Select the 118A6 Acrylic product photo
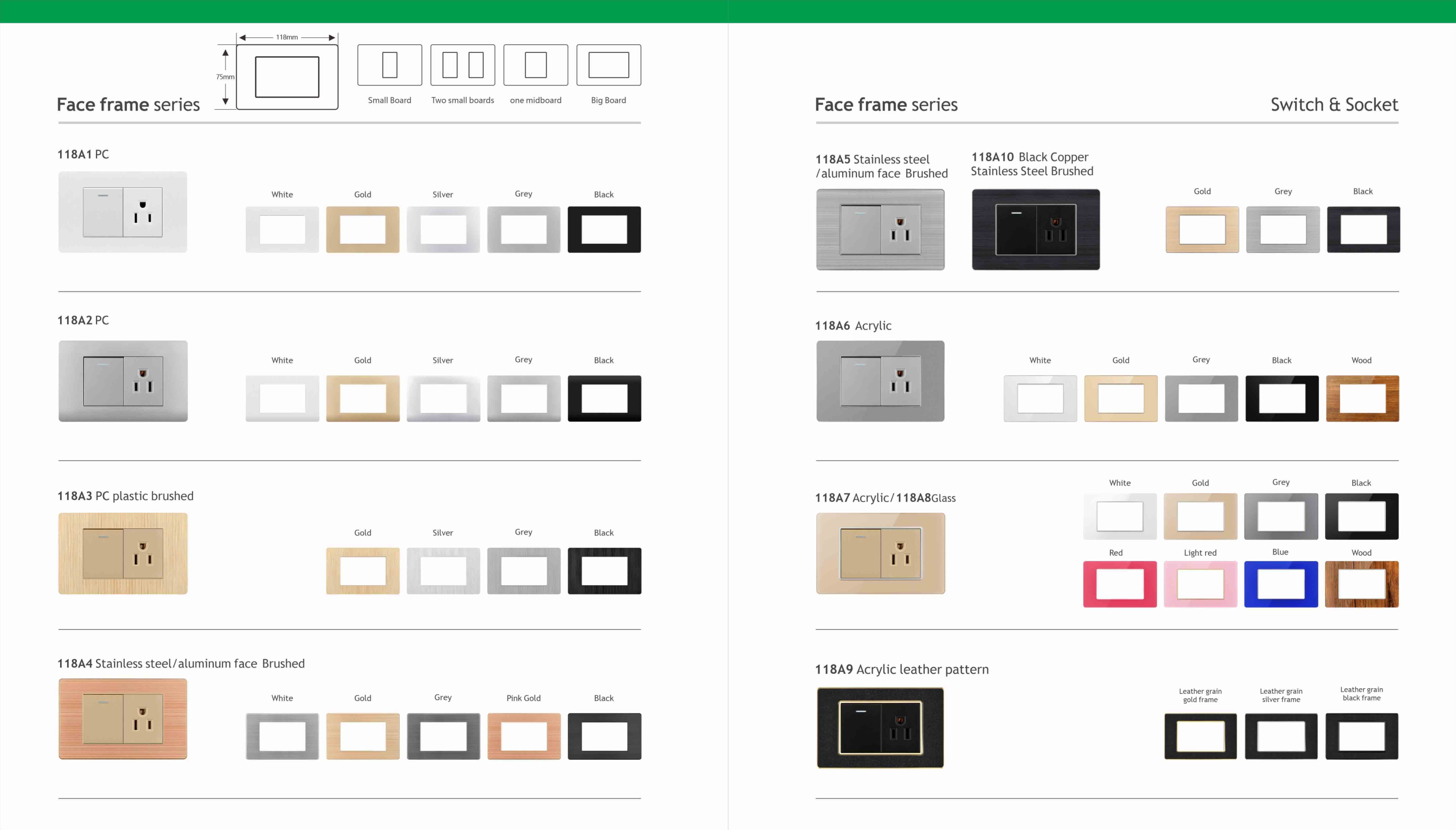1456x830 pixels. pos(880,381)
